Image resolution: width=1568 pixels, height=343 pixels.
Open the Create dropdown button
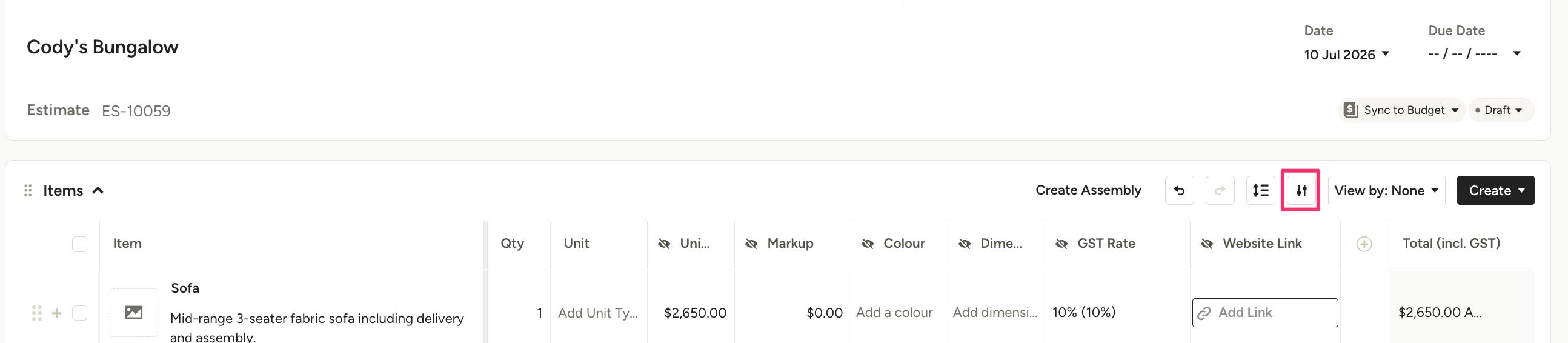(1495, 191)
